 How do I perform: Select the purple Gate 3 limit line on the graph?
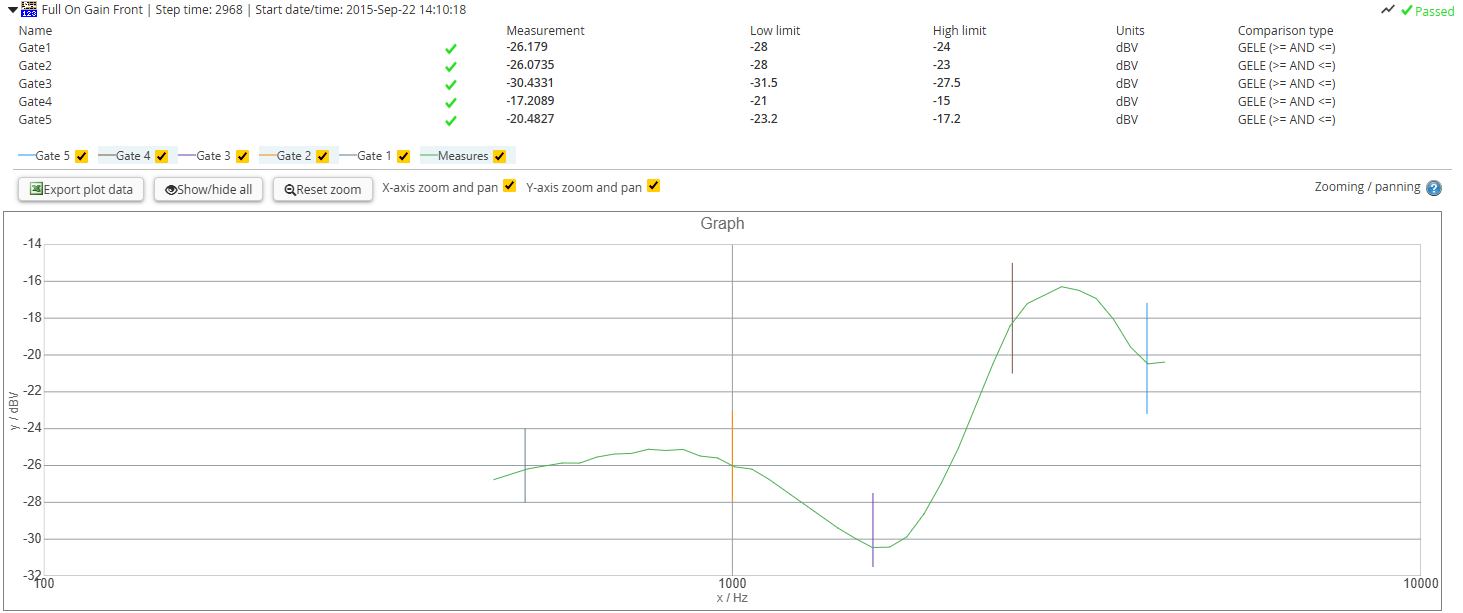tap(873, 530)
